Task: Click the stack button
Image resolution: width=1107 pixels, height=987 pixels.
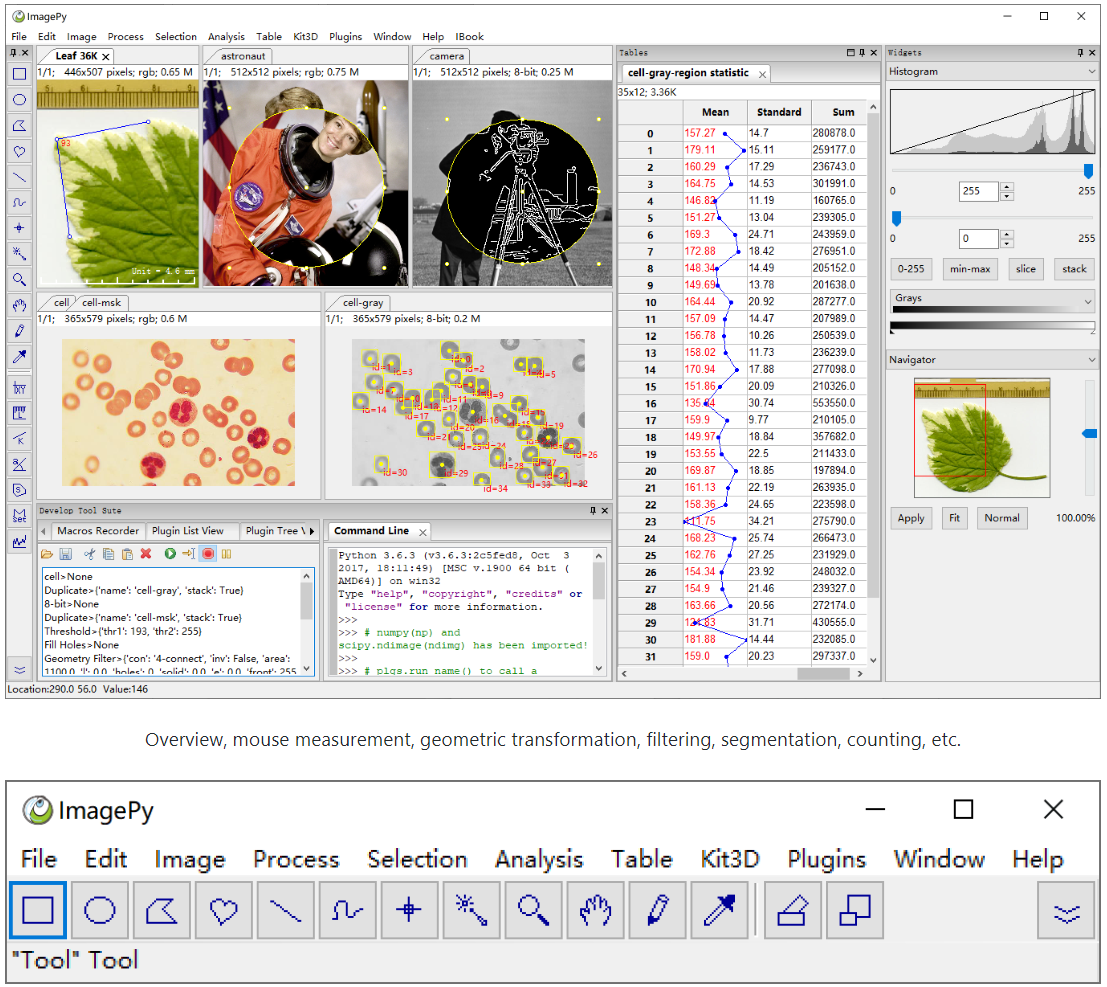Action: click(x=1074, y=269)
